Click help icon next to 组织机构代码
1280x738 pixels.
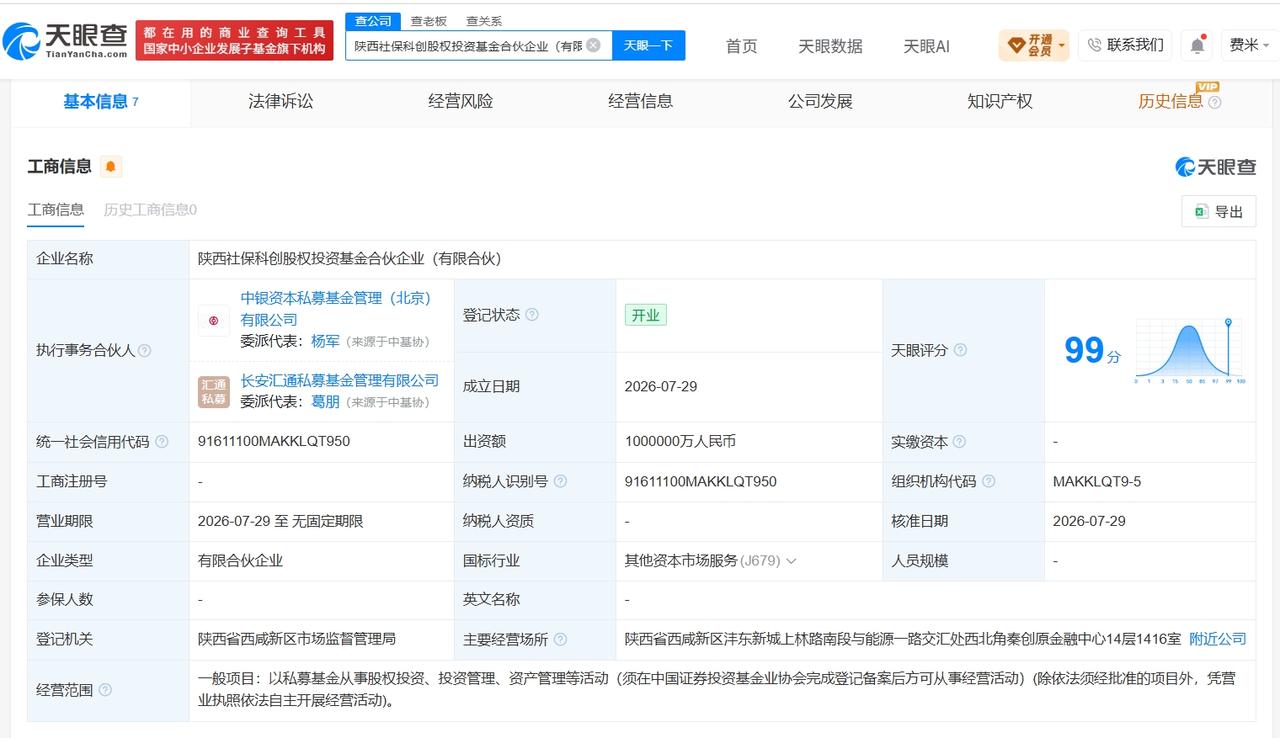[x=988, y=482]
